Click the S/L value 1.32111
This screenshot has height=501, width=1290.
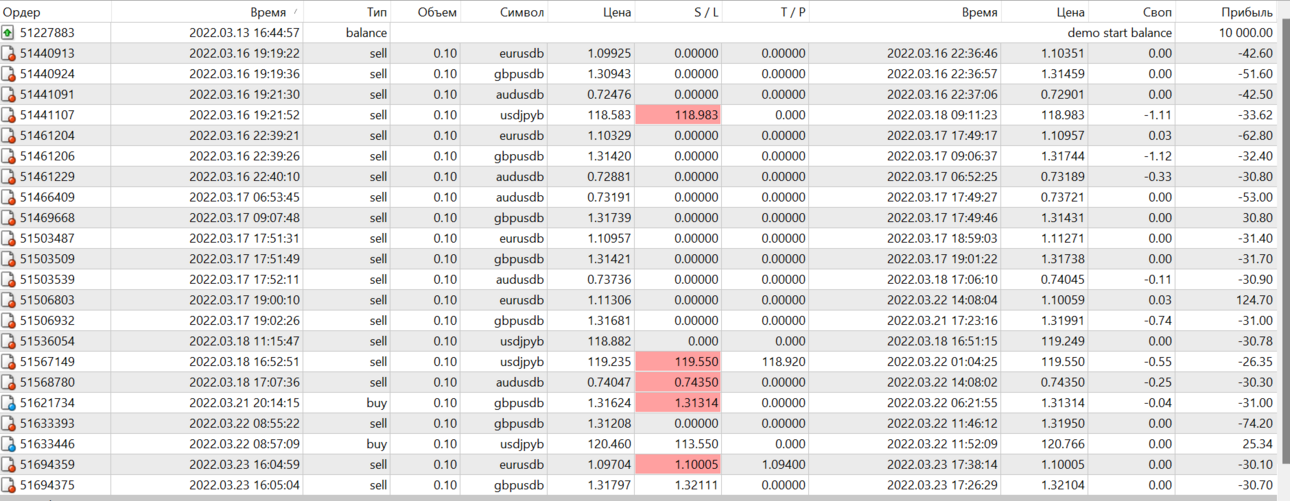tap(696, 485)
